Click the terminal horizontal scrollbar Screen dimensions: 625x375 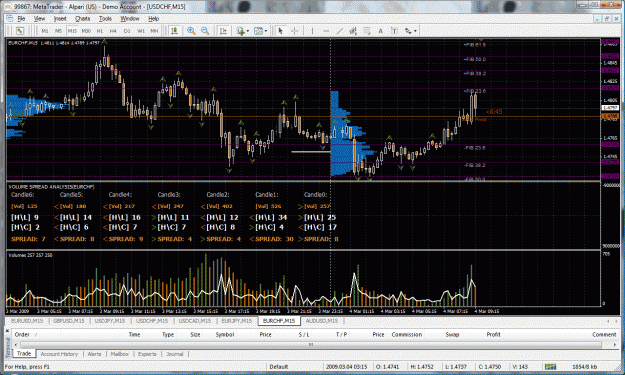[311, 345]
